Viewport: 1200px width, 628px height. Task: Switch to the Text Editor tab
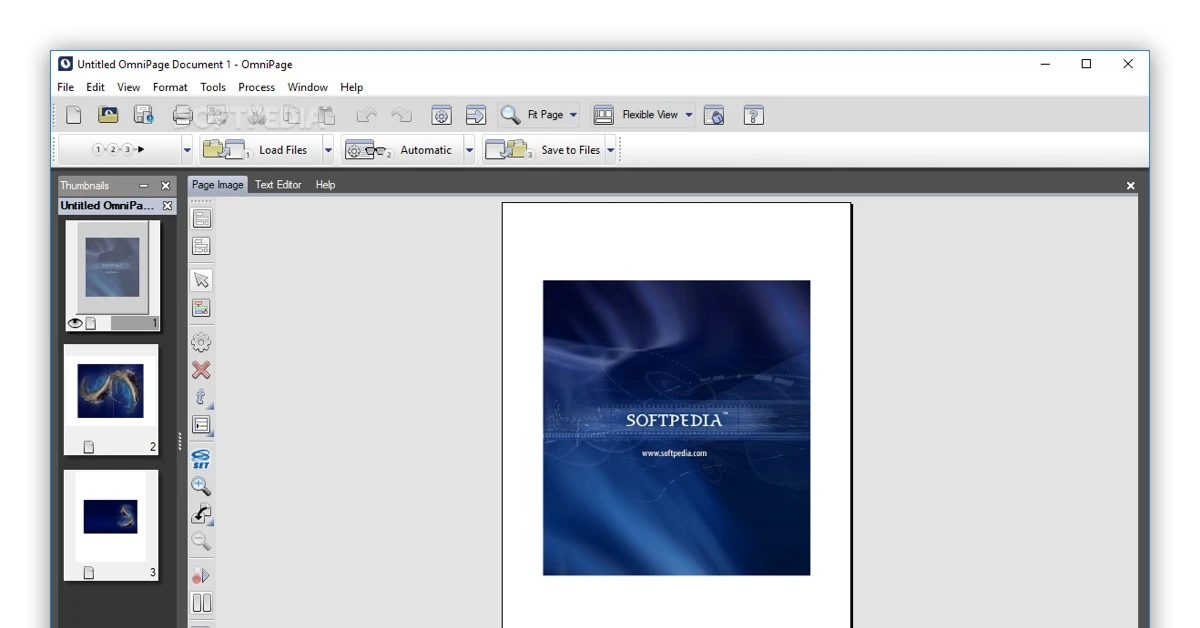point(278,185)
